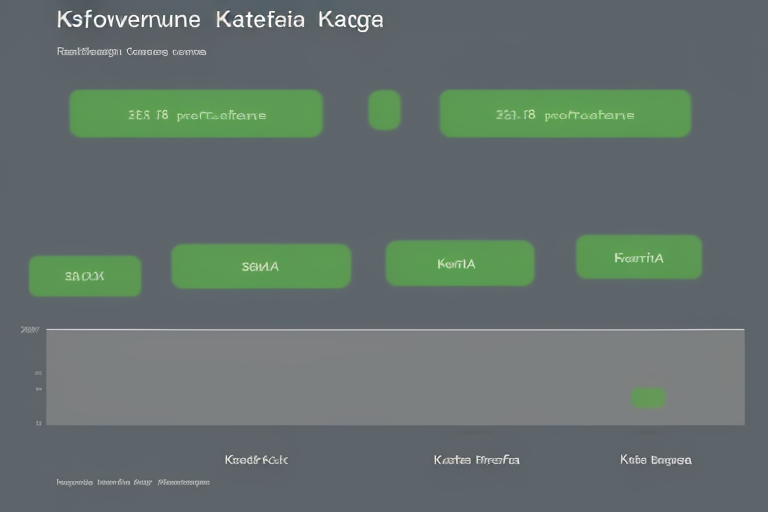This screenshot has height=512, width=768.
Task: Click the bottom y-axis value label
Action: [38, 423]
